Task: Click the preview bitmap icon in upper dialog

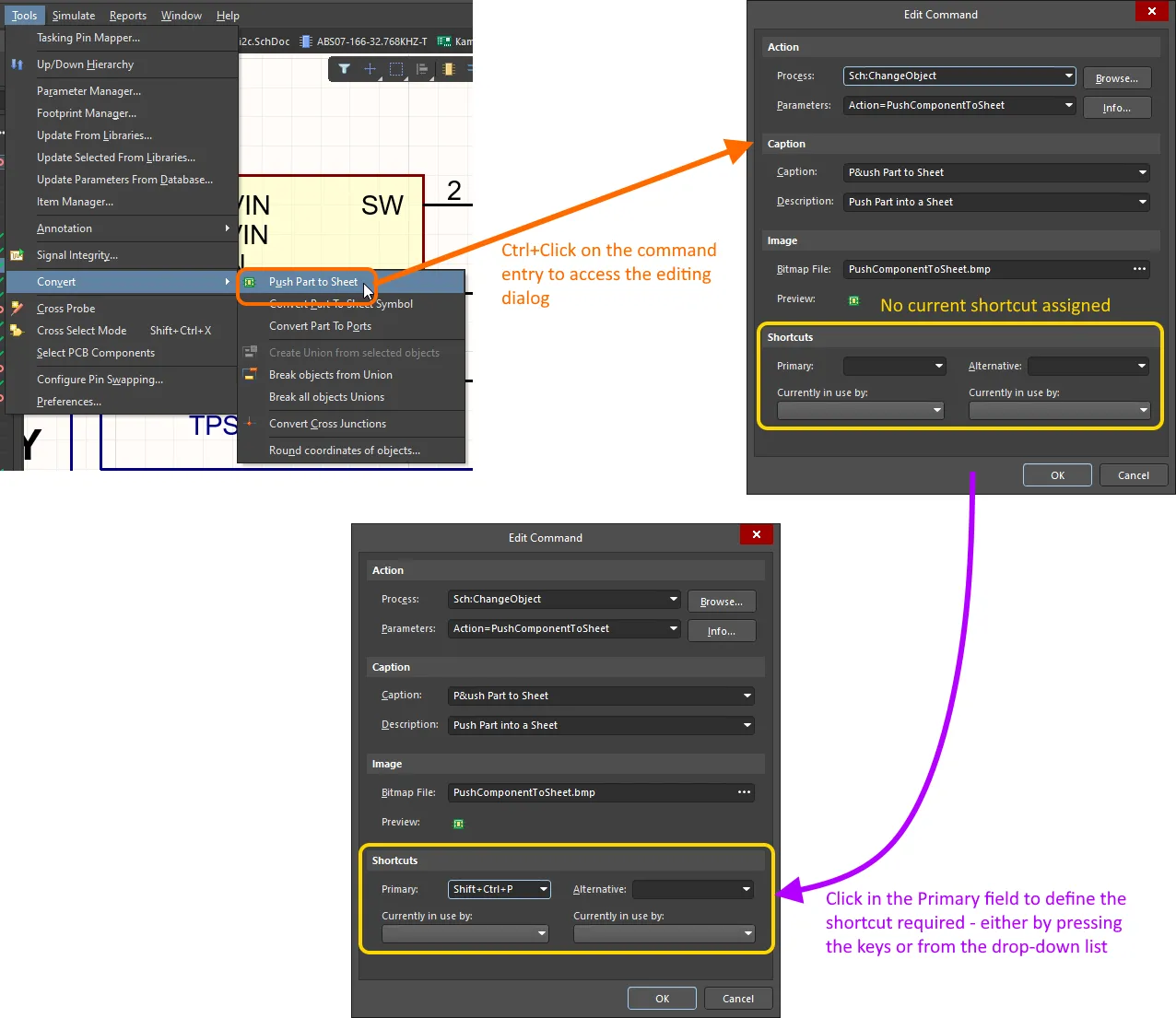Action: (853, 300)
